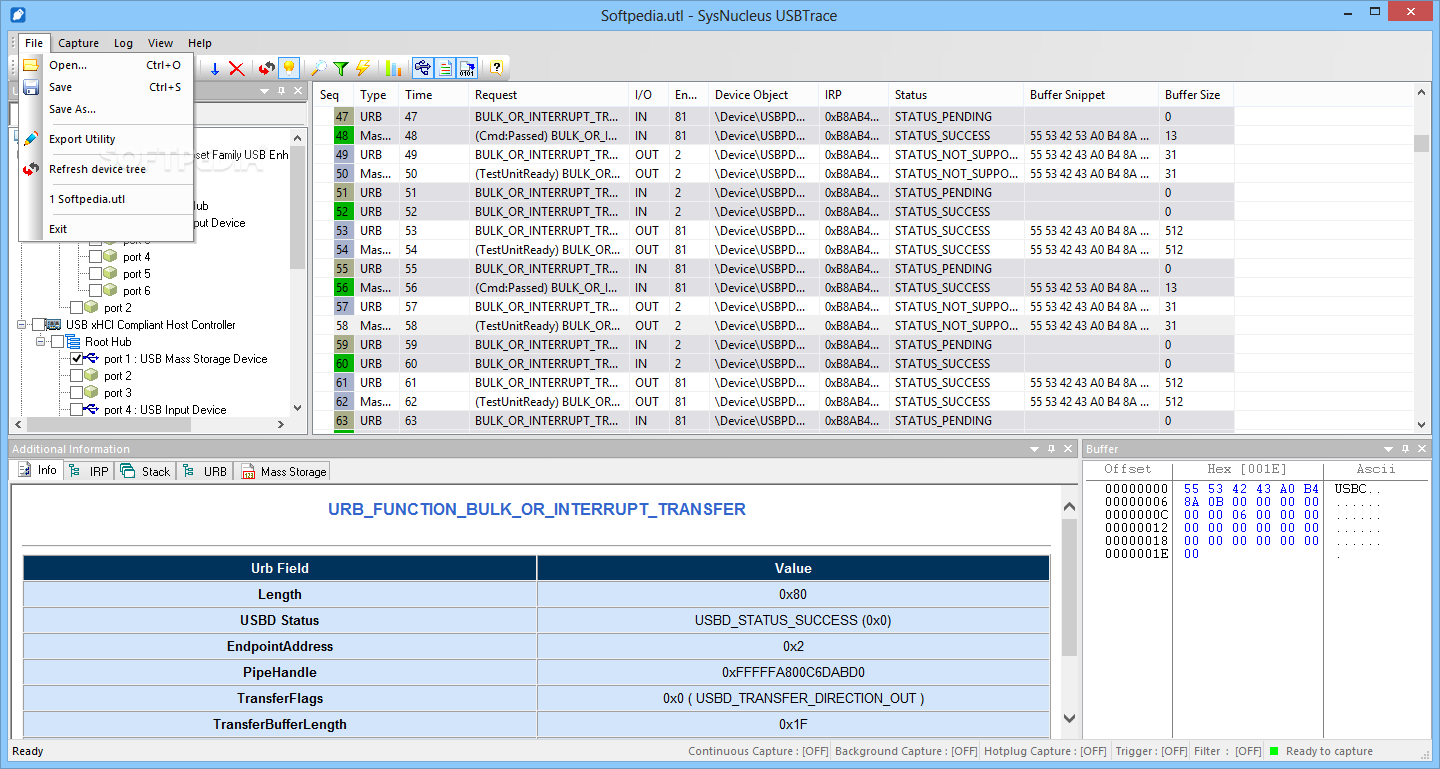
Task: Check port 4 USB Input Device checkbox
Action: (77, 410)
